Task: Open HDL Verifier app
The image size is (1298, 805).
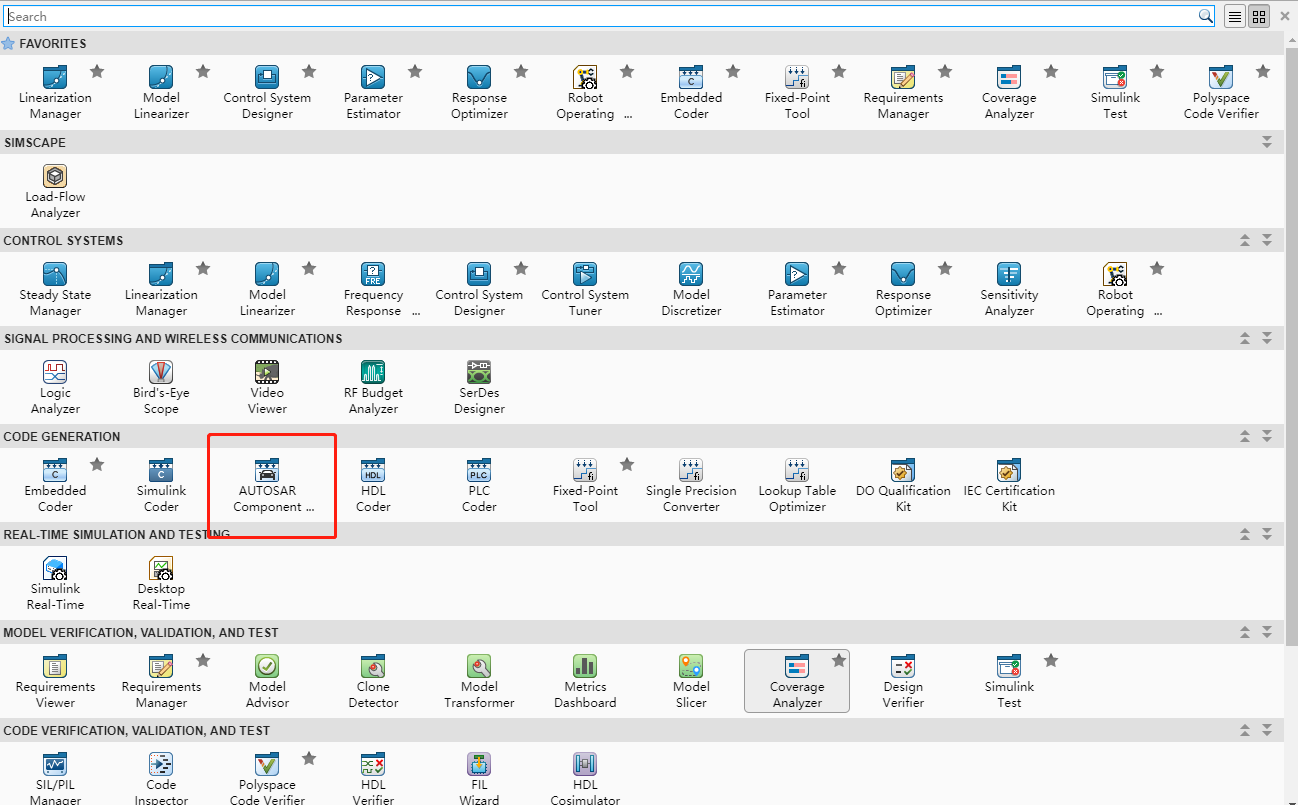Action: (x=373, y=779)
